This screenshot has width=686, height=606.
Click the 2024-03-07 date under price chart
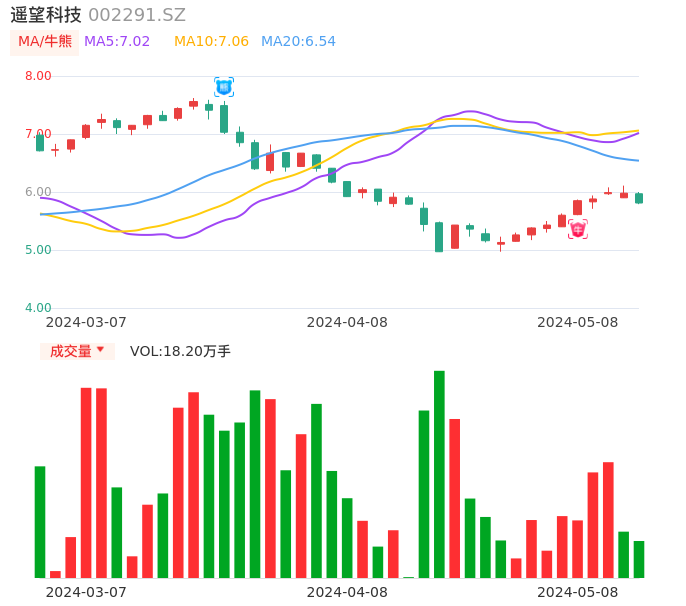click(86, 322)
